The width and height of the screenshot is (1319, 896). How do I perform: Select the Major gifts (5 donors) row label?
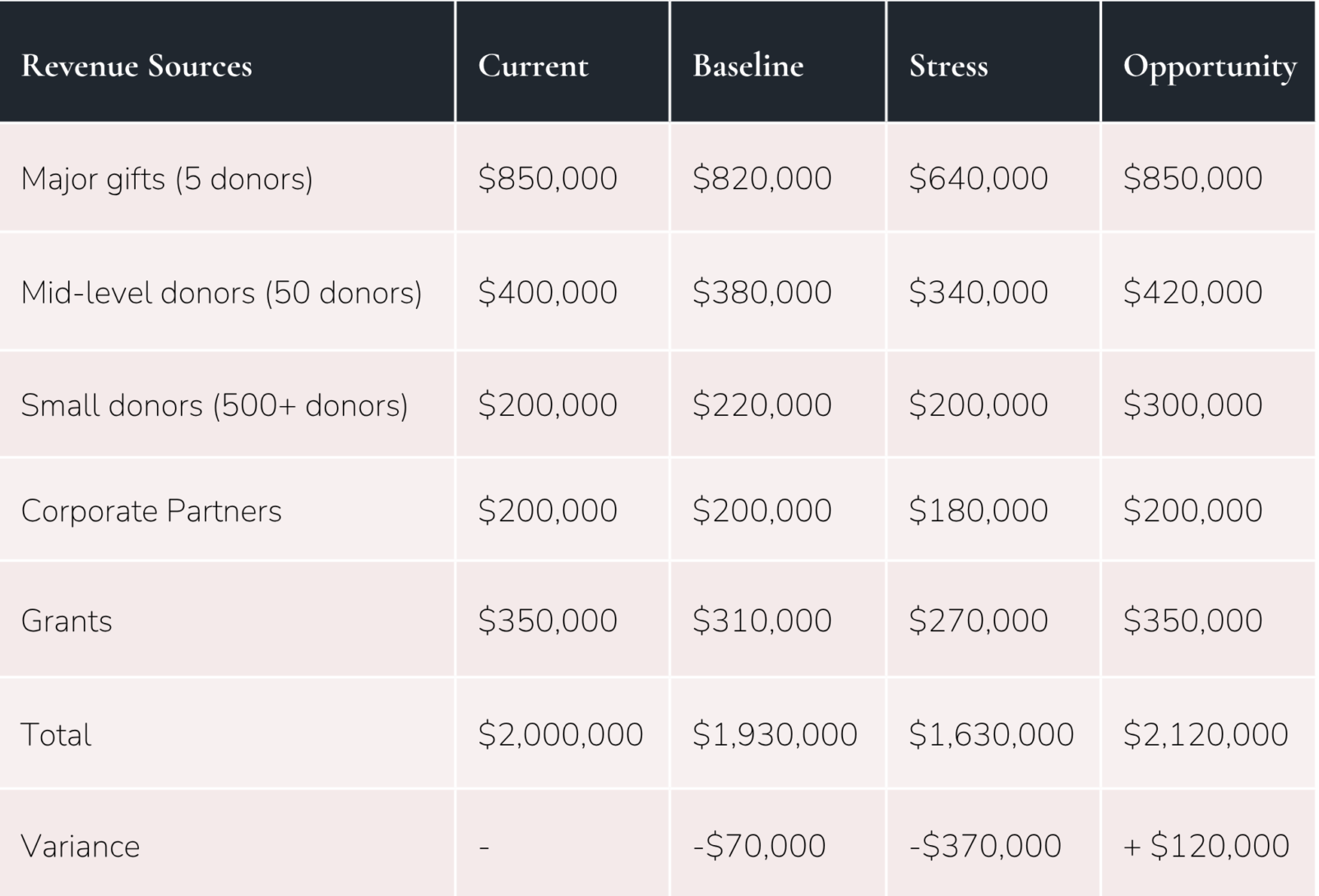[167, 178]
